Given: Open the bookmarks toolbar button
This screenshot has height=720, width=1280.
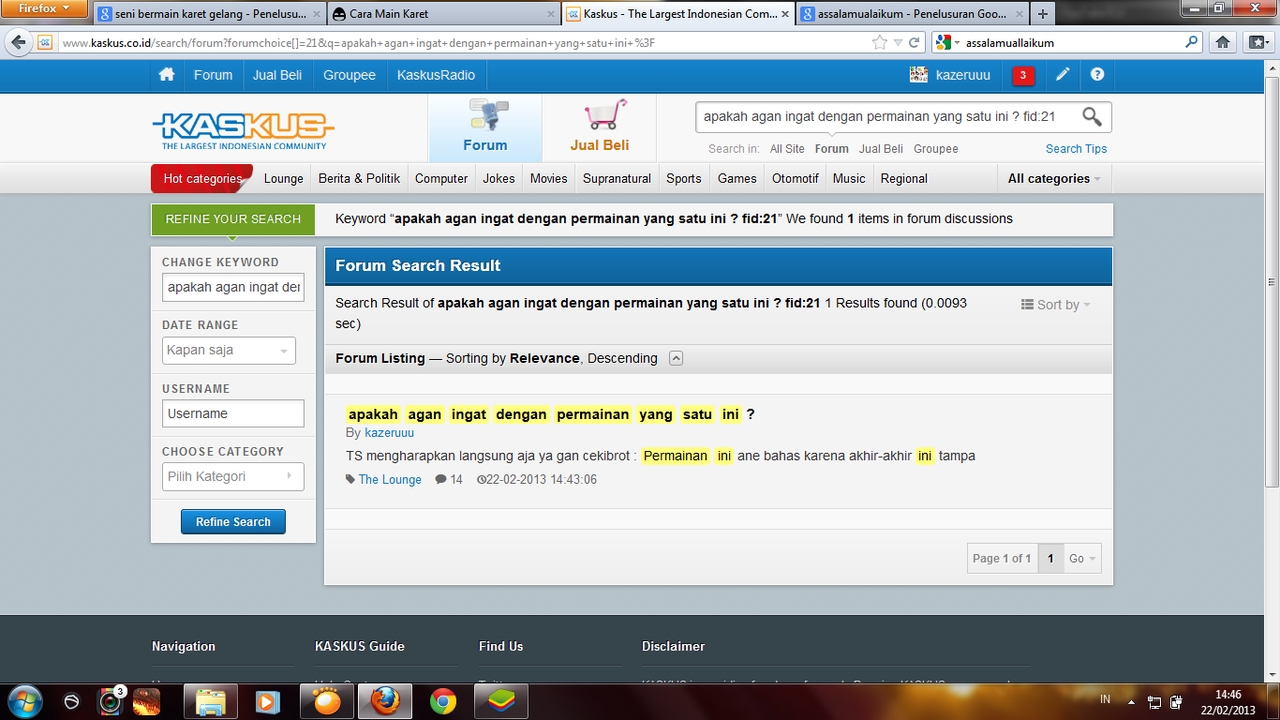Looking at the screenshot, I should coord(1257,43).
